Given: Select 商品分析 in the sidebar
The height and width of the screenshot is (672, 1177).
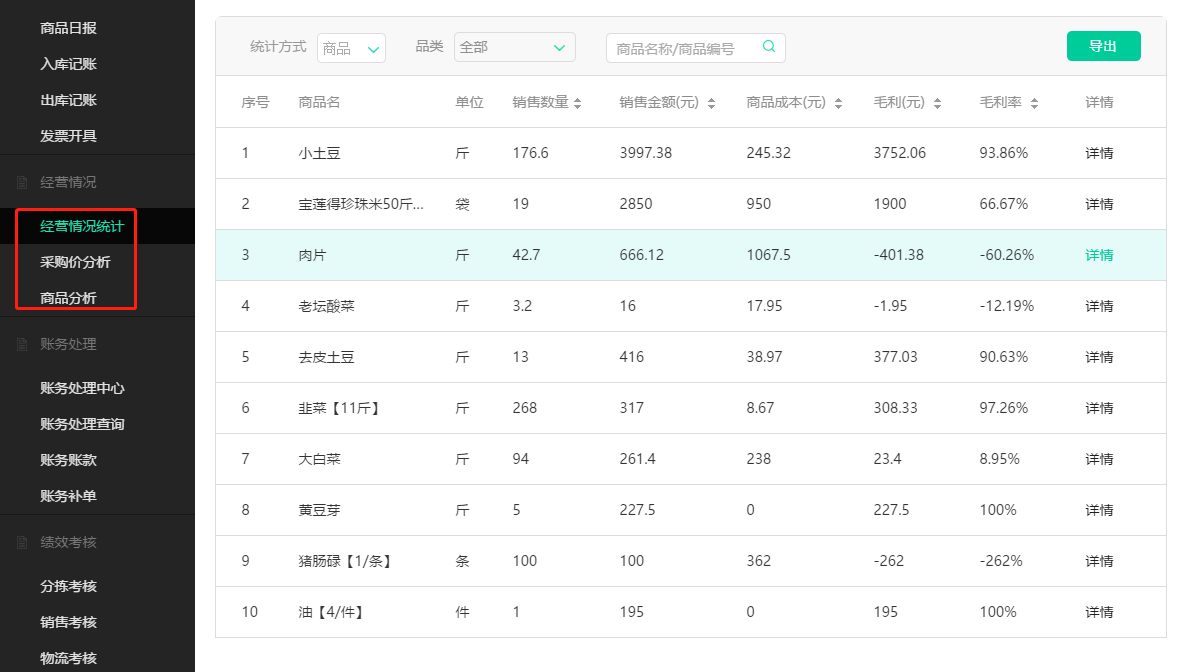Looking at the screenshot, I should (x=66, y=298).
